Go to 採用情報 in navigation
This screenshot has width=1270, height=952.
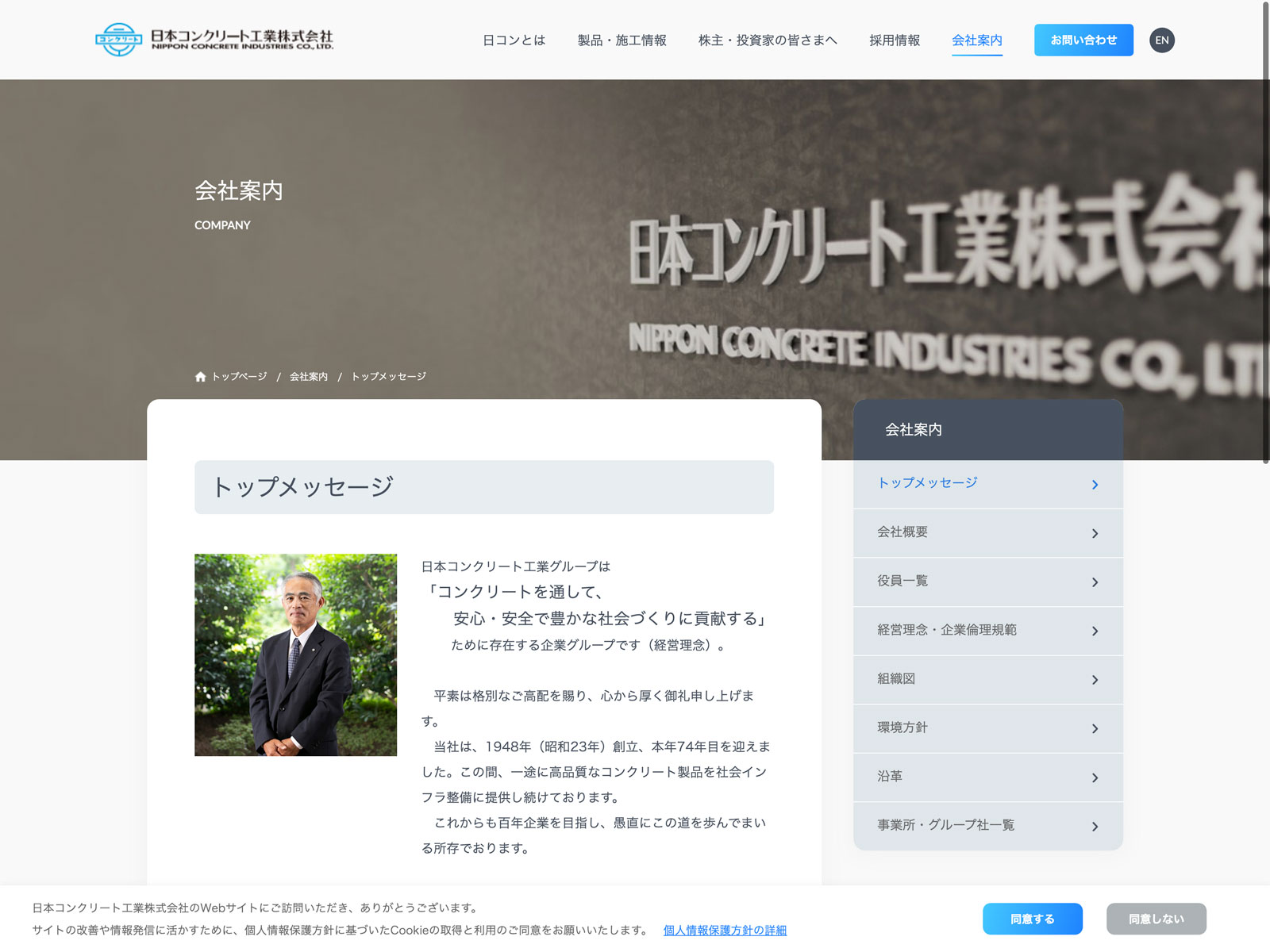pyautogui.click(x=894, y=40)
